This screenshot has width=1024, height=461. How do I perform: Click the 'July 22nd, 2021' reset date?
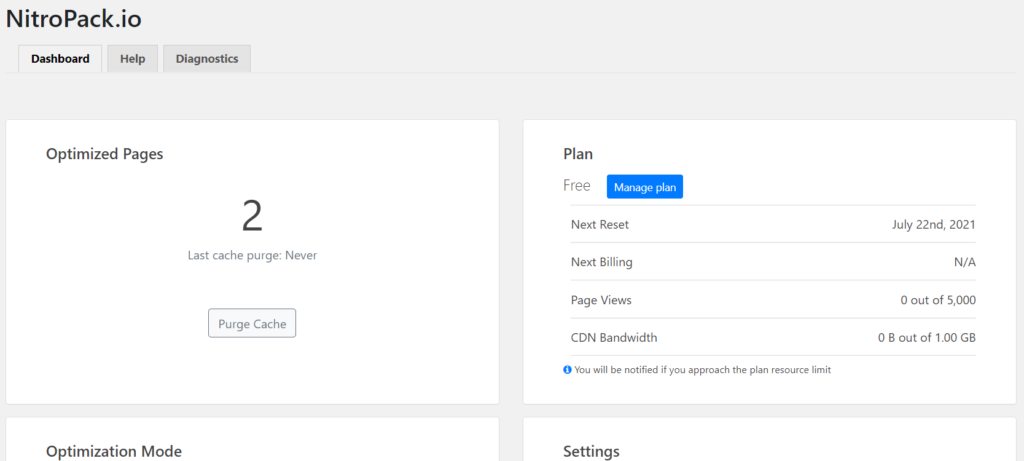click(934, 225)
